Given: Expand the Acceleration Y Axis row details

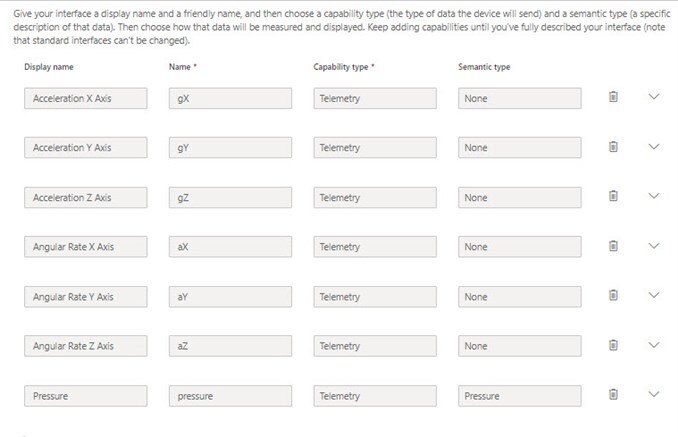Looking at the screenshot, I should point(654,147).
